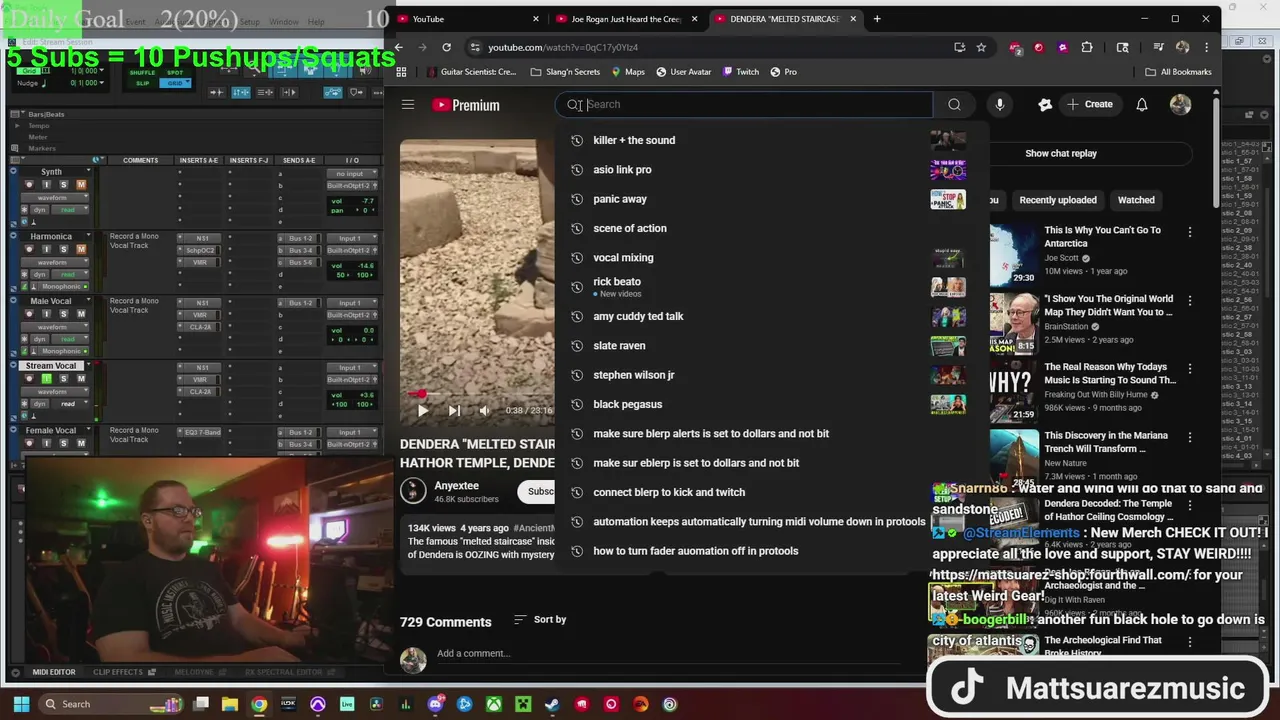
Task: Start voice search with the microphone icon
Action: [x=999, y=104]
